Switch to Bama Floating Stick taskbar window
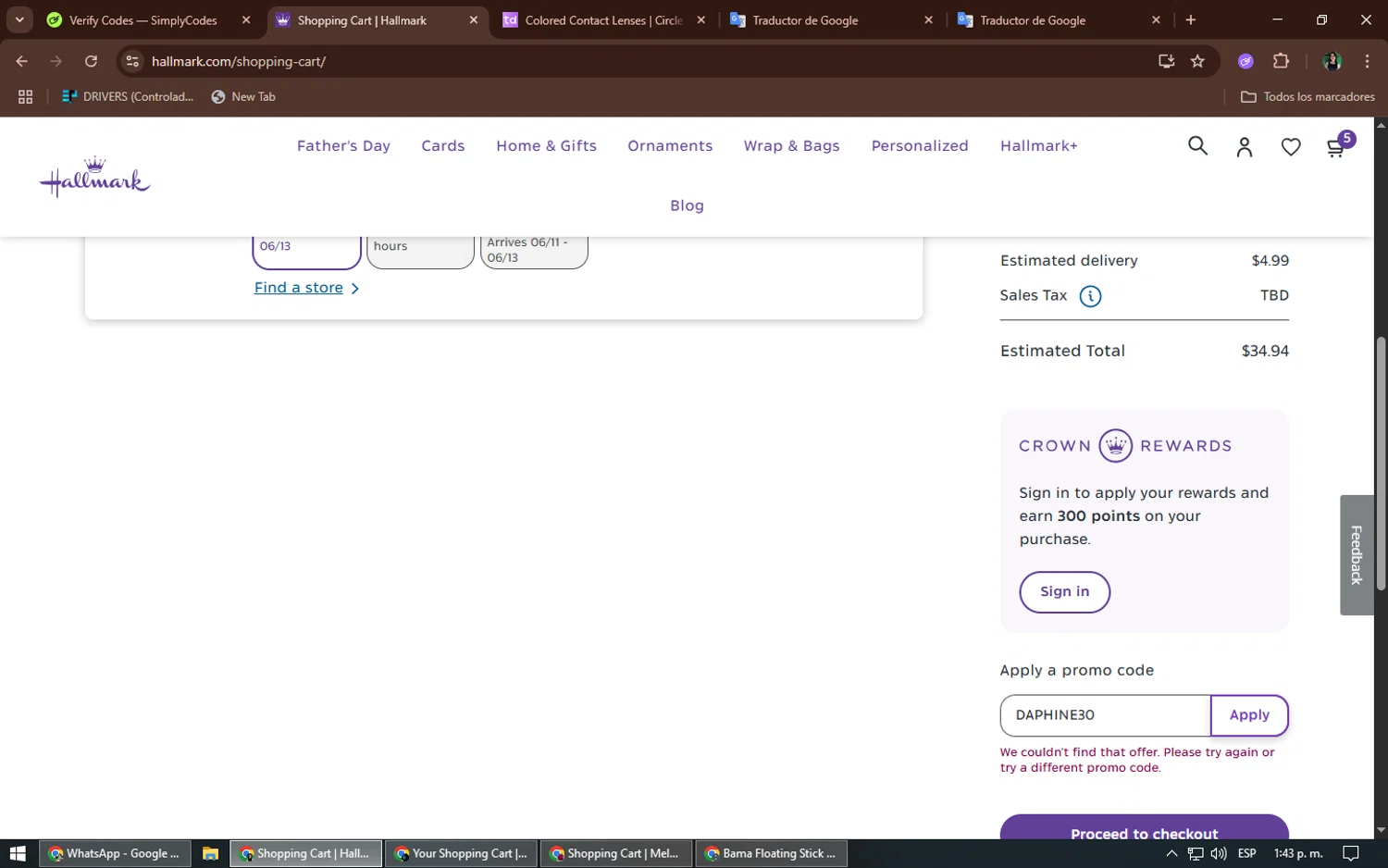 [x=771, y=853]
